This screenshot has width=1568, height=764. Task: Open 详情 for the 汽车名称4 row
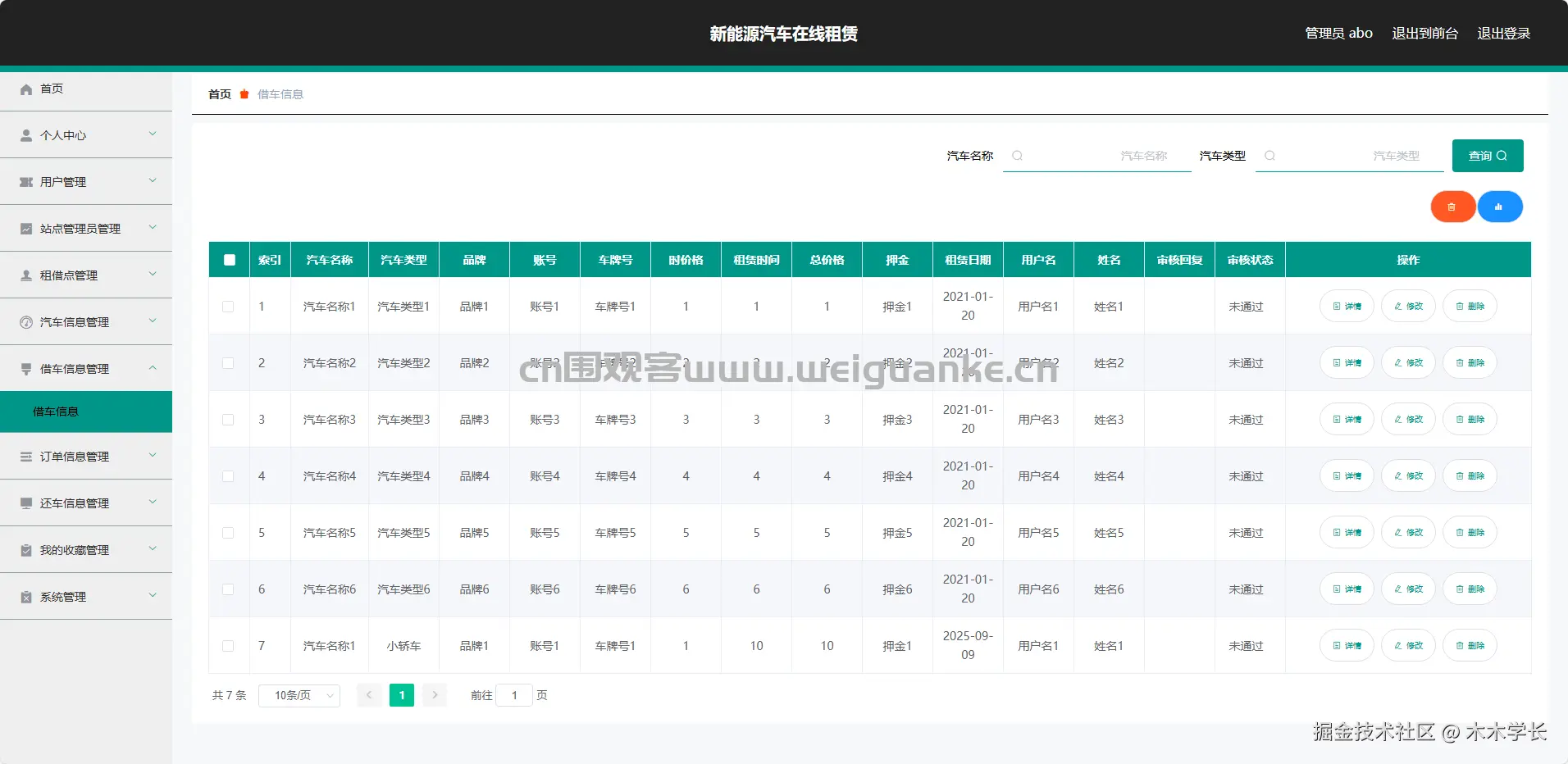(1347, 476)
